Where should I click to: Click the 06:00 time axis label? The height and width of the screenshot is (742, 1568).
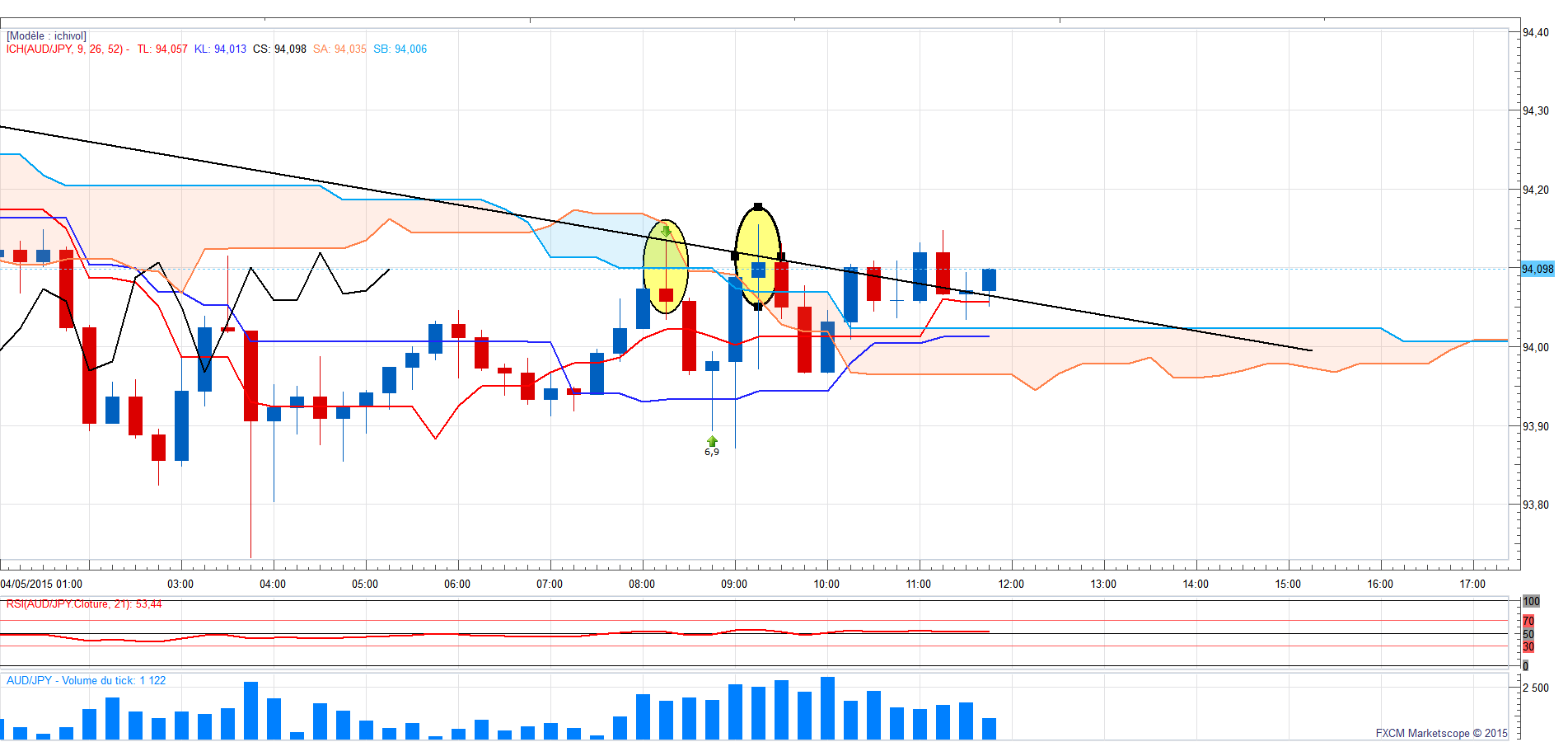tap(457, 585)
